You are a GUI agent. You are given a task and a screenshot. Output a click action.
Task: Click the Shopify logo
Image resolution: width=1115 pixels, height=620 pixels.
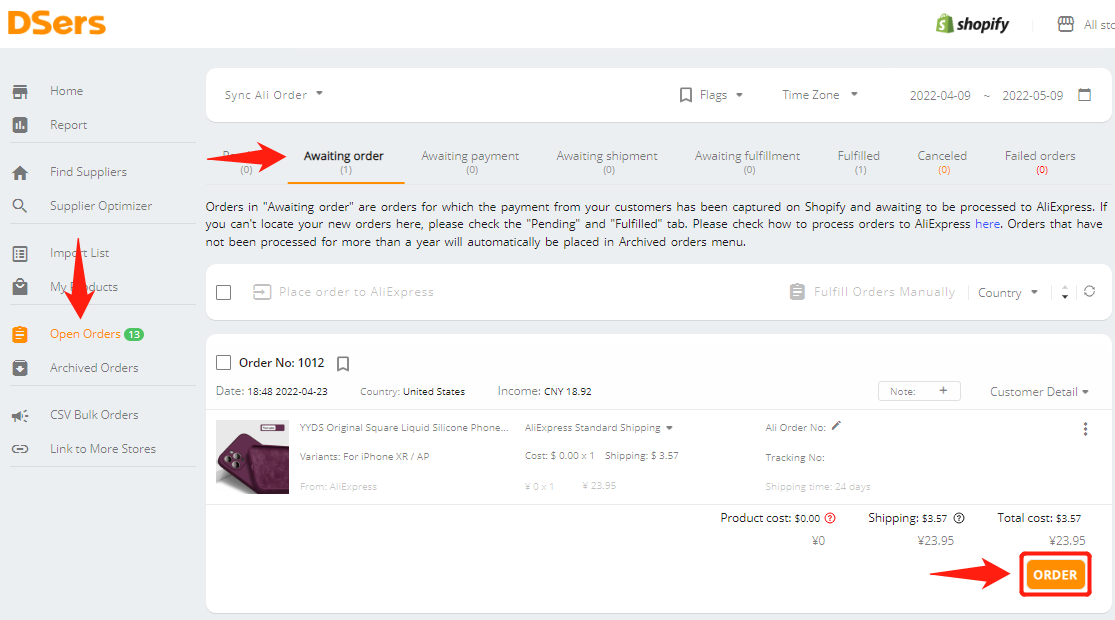(973, 23)
